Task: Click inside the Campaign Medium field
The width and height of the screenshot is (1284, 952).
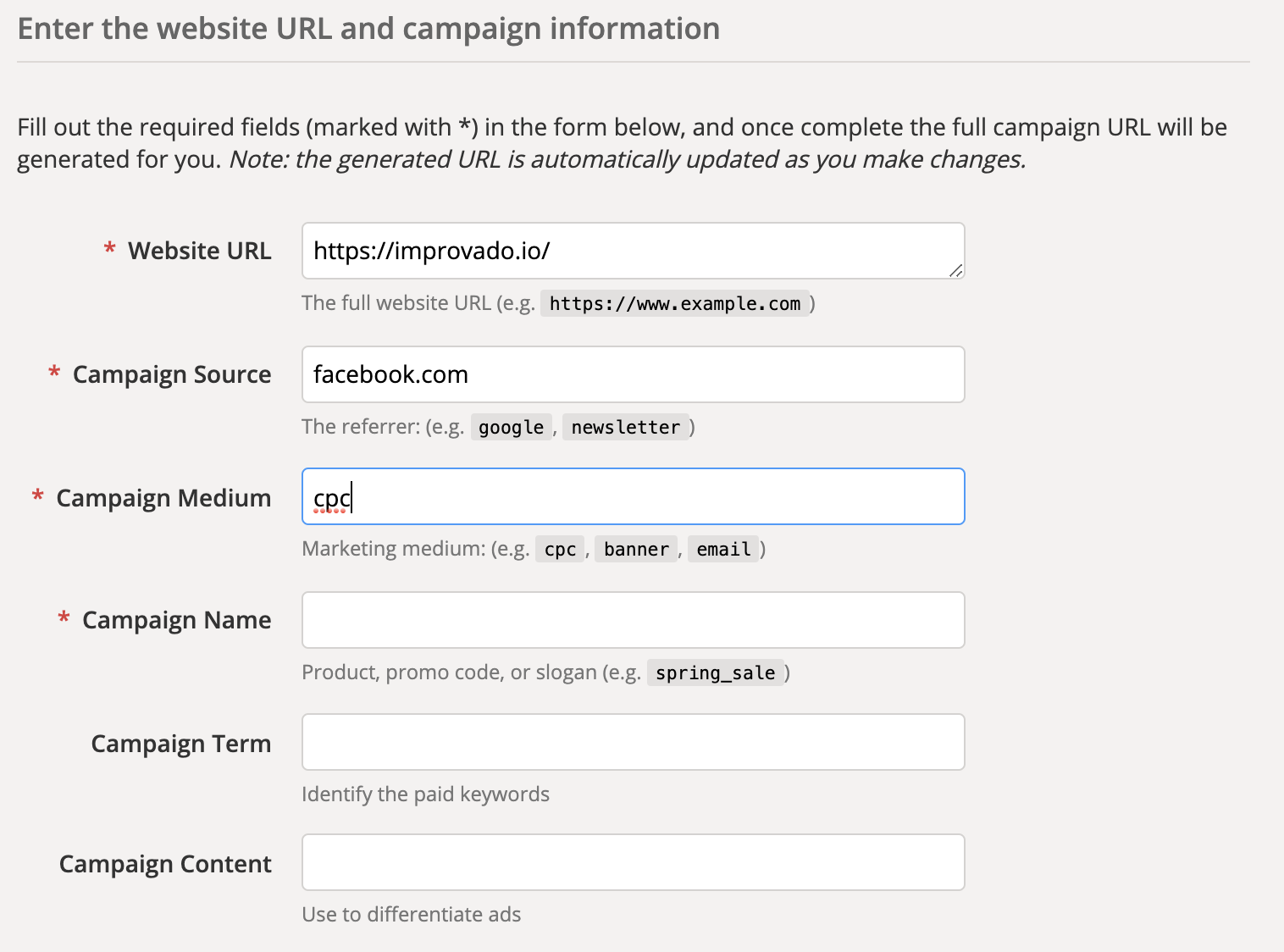Action: pos(633,496)
